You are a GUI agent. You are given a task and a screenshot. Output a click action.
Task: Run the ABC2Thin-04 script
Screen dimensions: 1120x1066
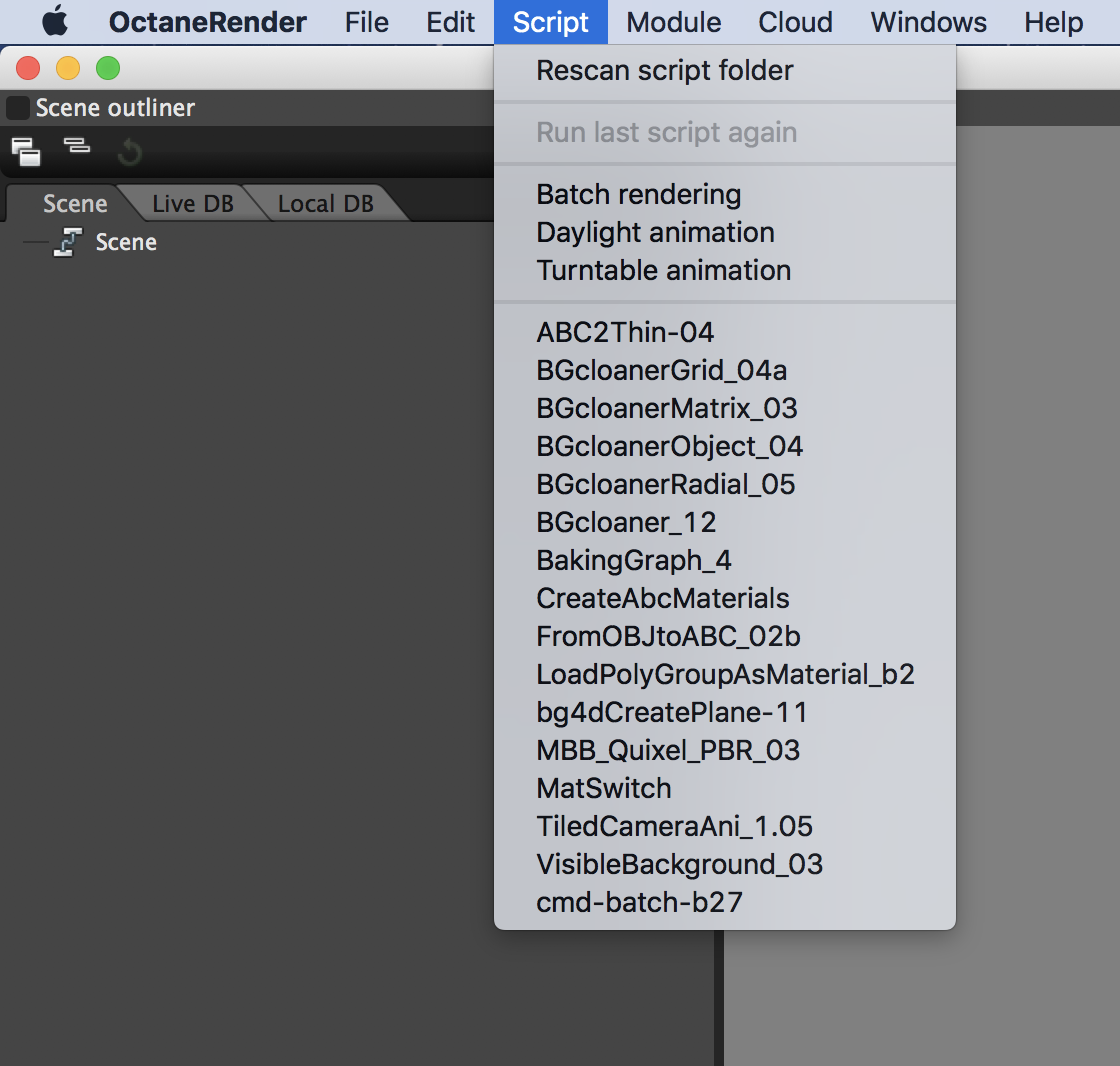pyautogui.click(x=724, y=332)
